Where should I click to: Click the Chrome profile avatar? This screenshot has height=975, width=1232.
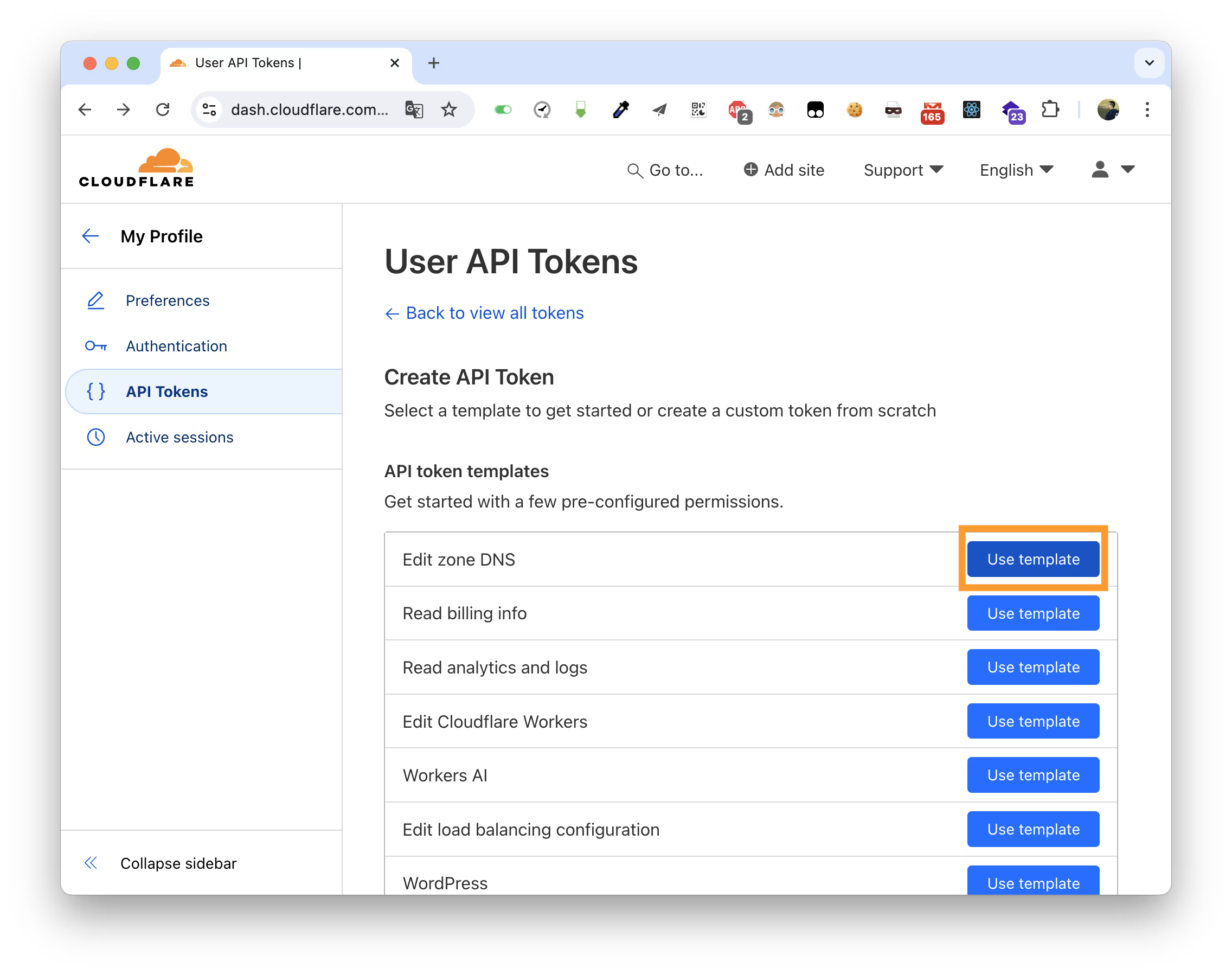click(x=1108, y=110)
